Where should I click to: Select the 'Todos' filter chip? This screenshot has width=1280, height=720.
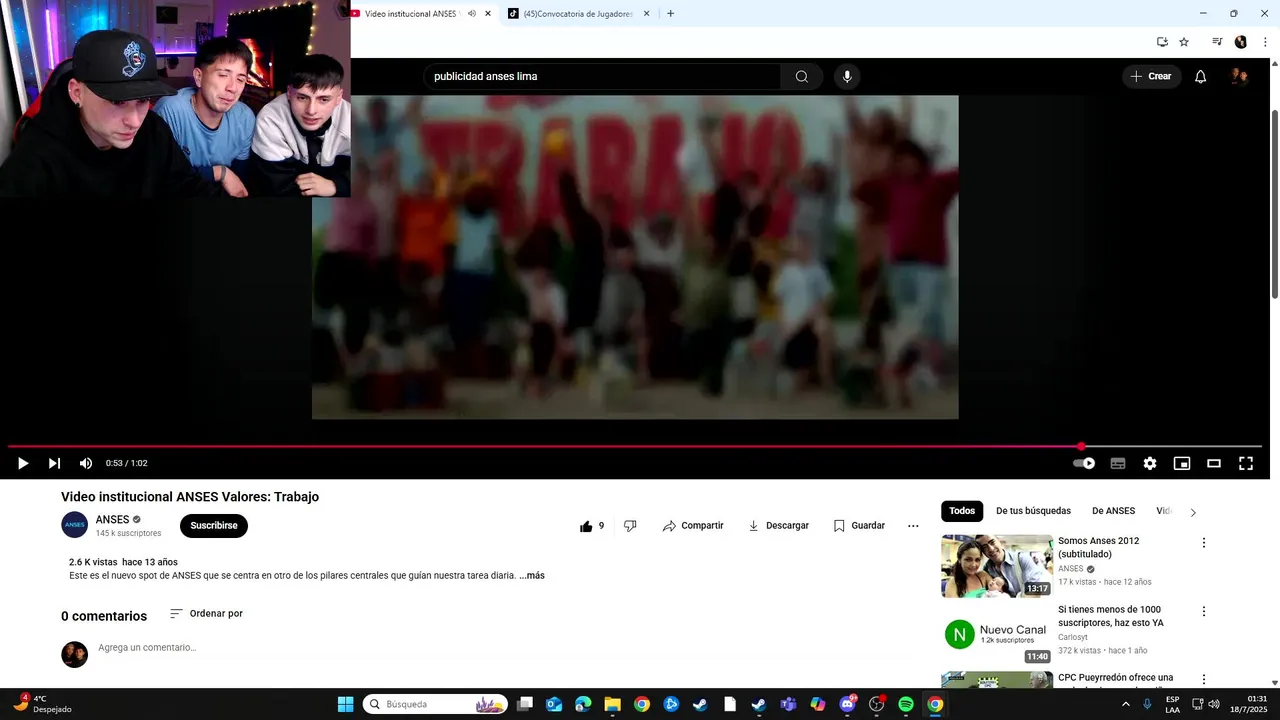(x=962, y=511)
